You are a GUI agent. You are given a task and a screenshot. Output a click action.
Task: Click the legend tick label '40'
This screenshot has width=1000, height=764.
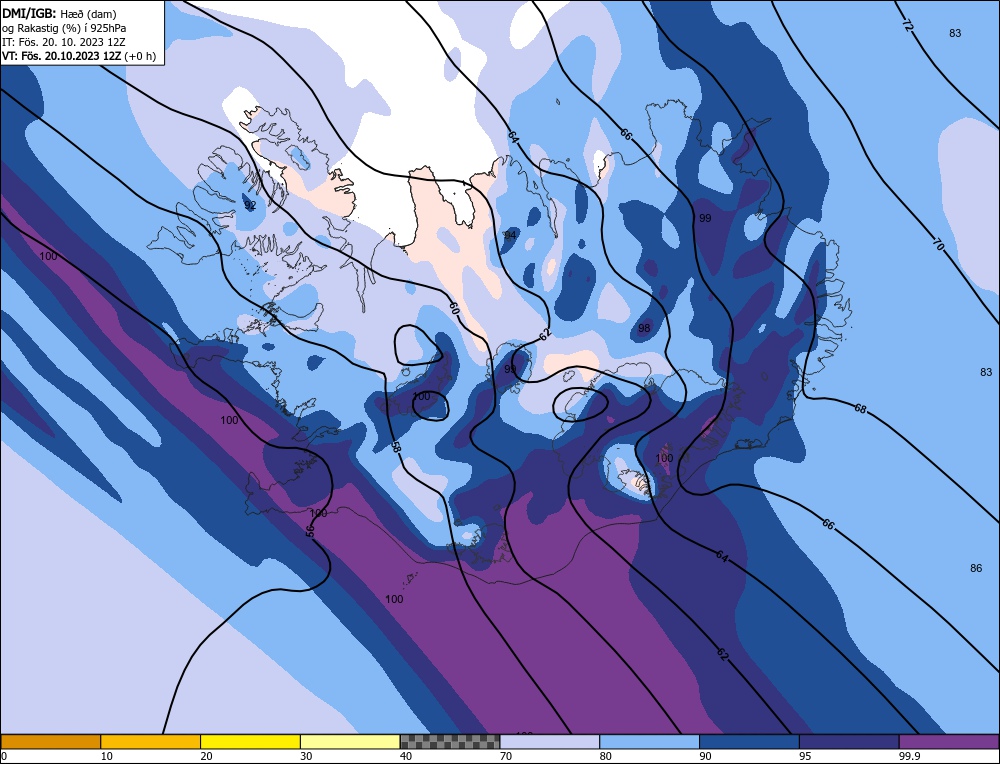click(x=406, y=756)
